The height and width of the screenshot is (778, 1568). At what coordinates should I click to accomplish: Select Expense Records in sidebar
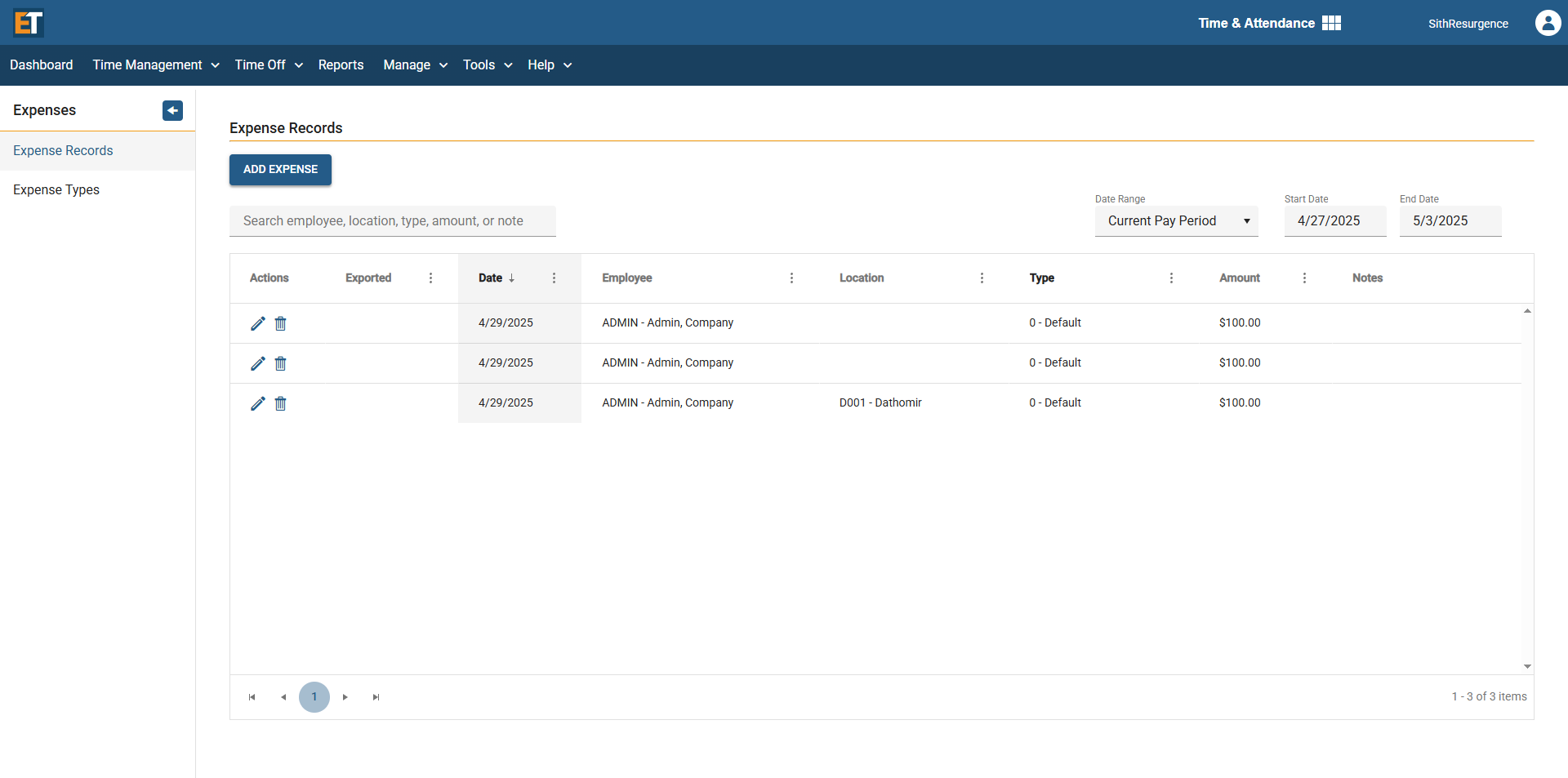[x=97, y=151]
